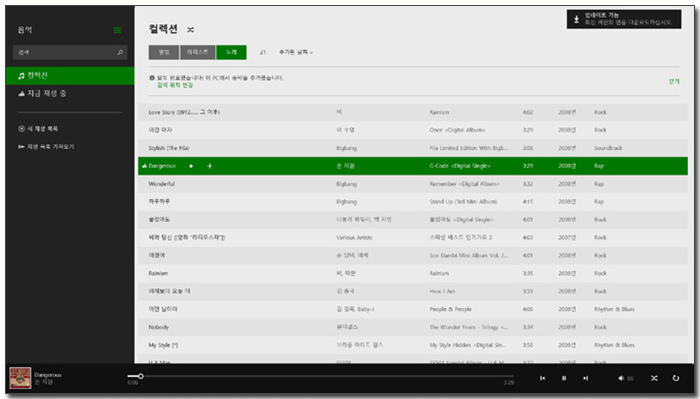Viewport: 700px width, 399px height.
Task: Click Dangerous title in the player bar
Action: 48,375
